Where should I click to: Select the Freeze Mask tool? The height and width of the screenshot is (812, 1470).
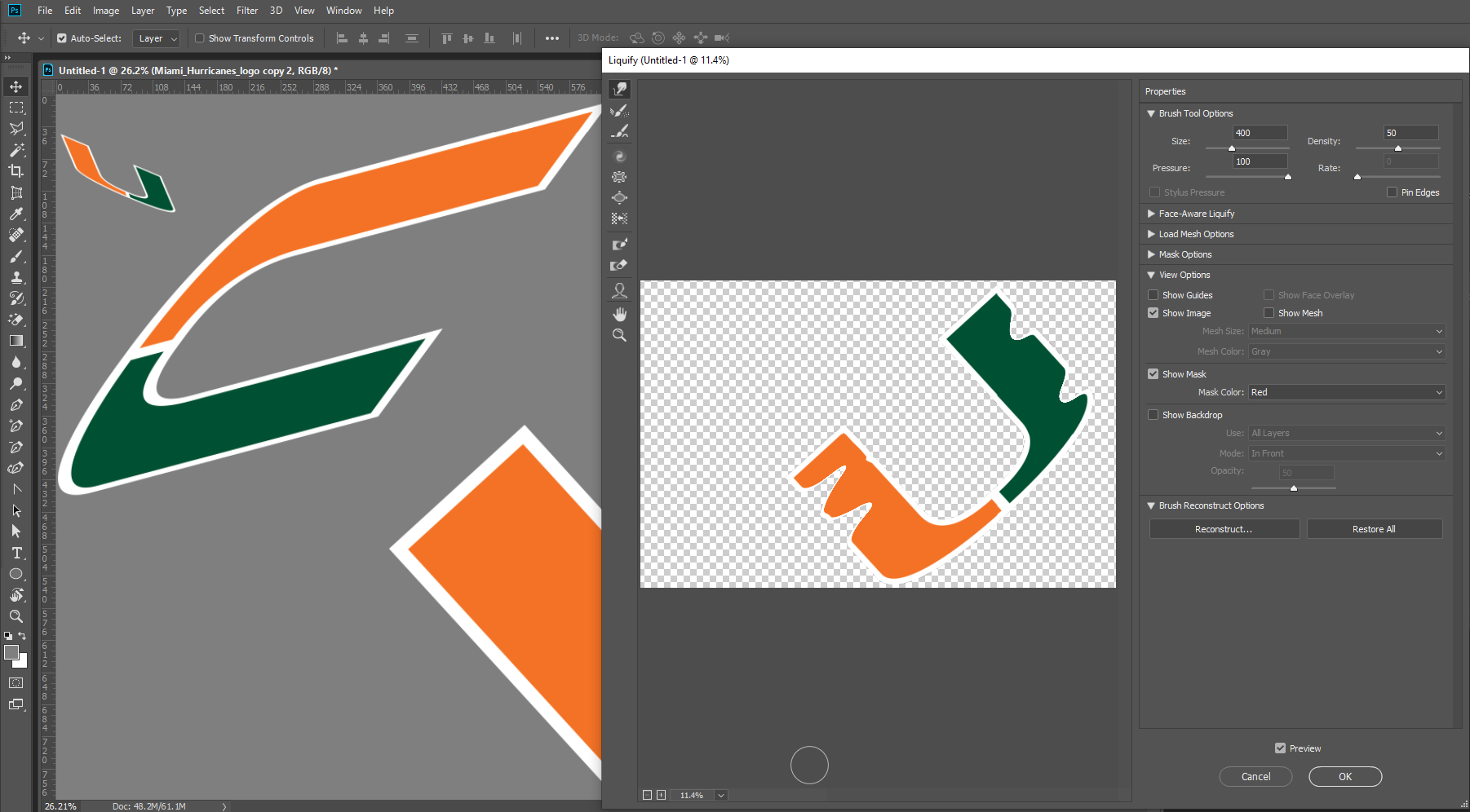tap(620, 244)
